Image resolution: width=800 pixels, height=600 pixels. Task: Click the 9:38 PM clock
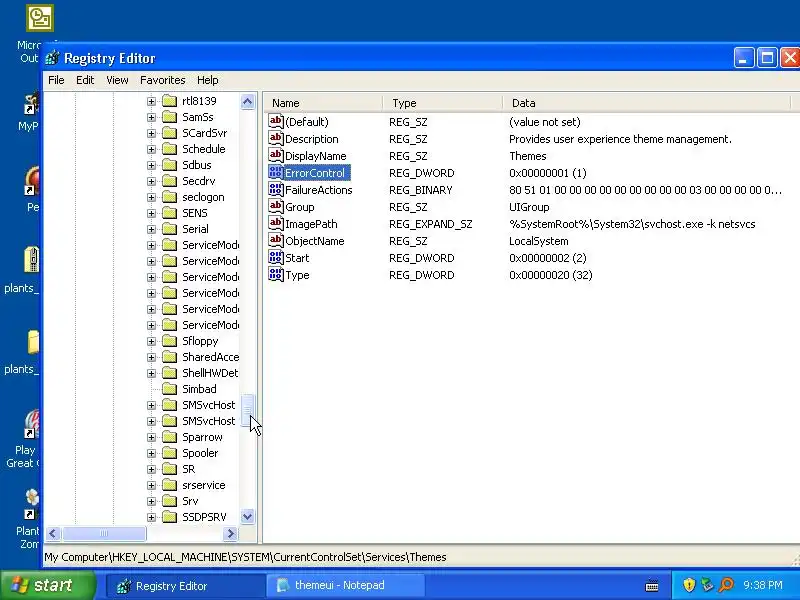click(763, 585)
